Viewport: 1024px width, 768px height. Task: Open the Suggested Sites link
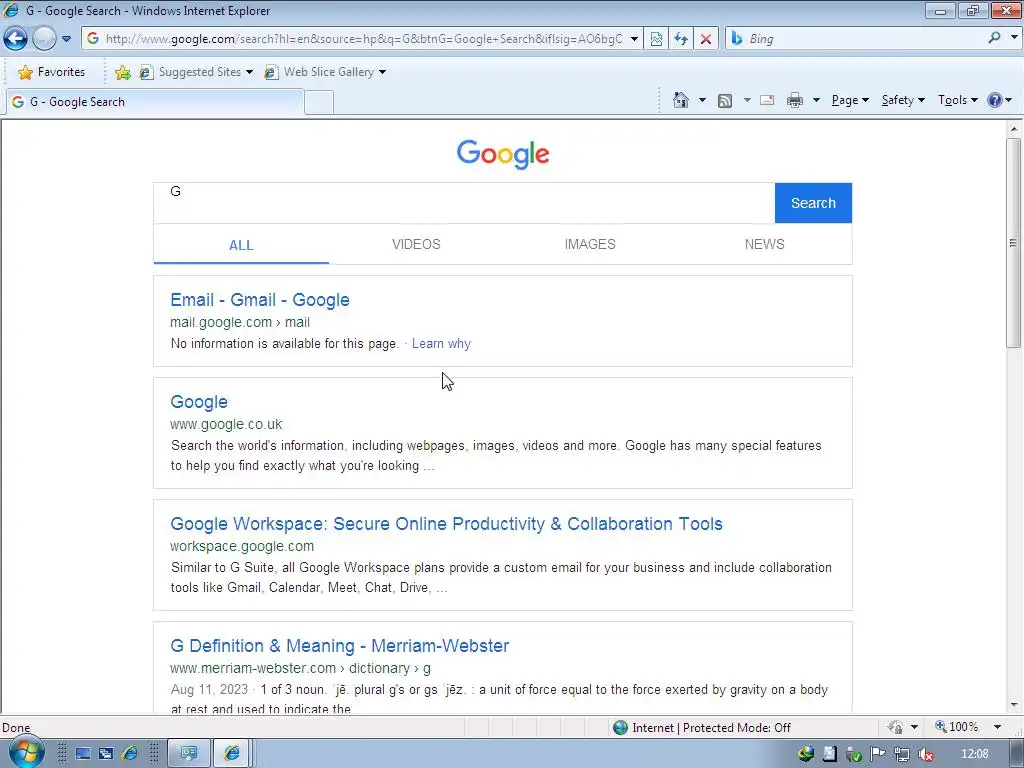point(195,72)
